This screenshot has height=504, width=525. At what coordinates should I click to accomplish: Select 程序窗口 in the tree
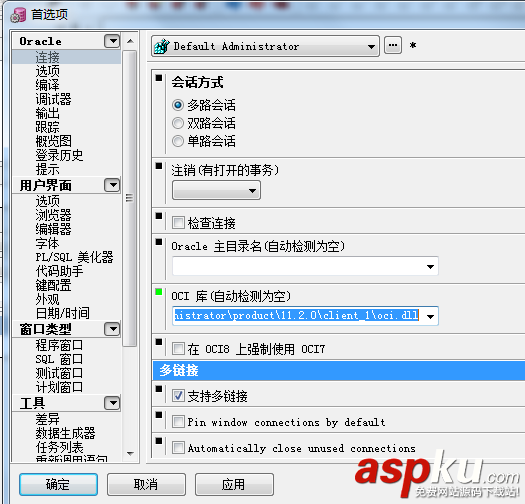coord(59,345)
